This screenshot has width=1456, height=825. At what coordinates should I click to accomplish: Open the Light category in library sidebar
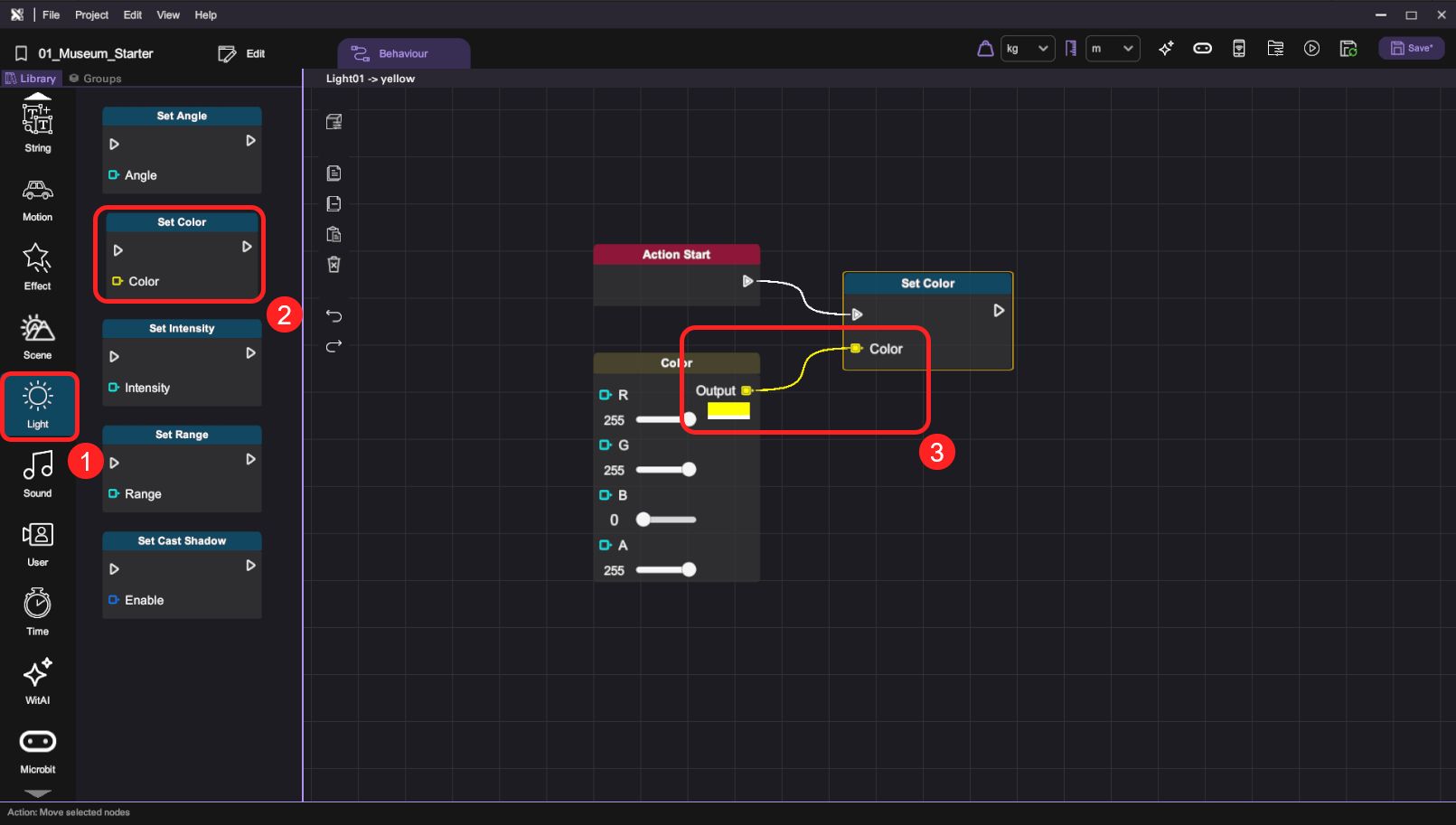38,405
